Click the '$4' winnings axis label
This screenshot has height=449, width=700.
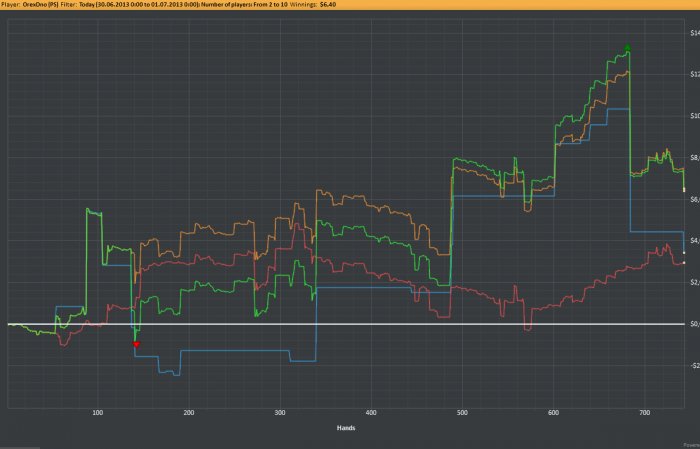(695, 241)
